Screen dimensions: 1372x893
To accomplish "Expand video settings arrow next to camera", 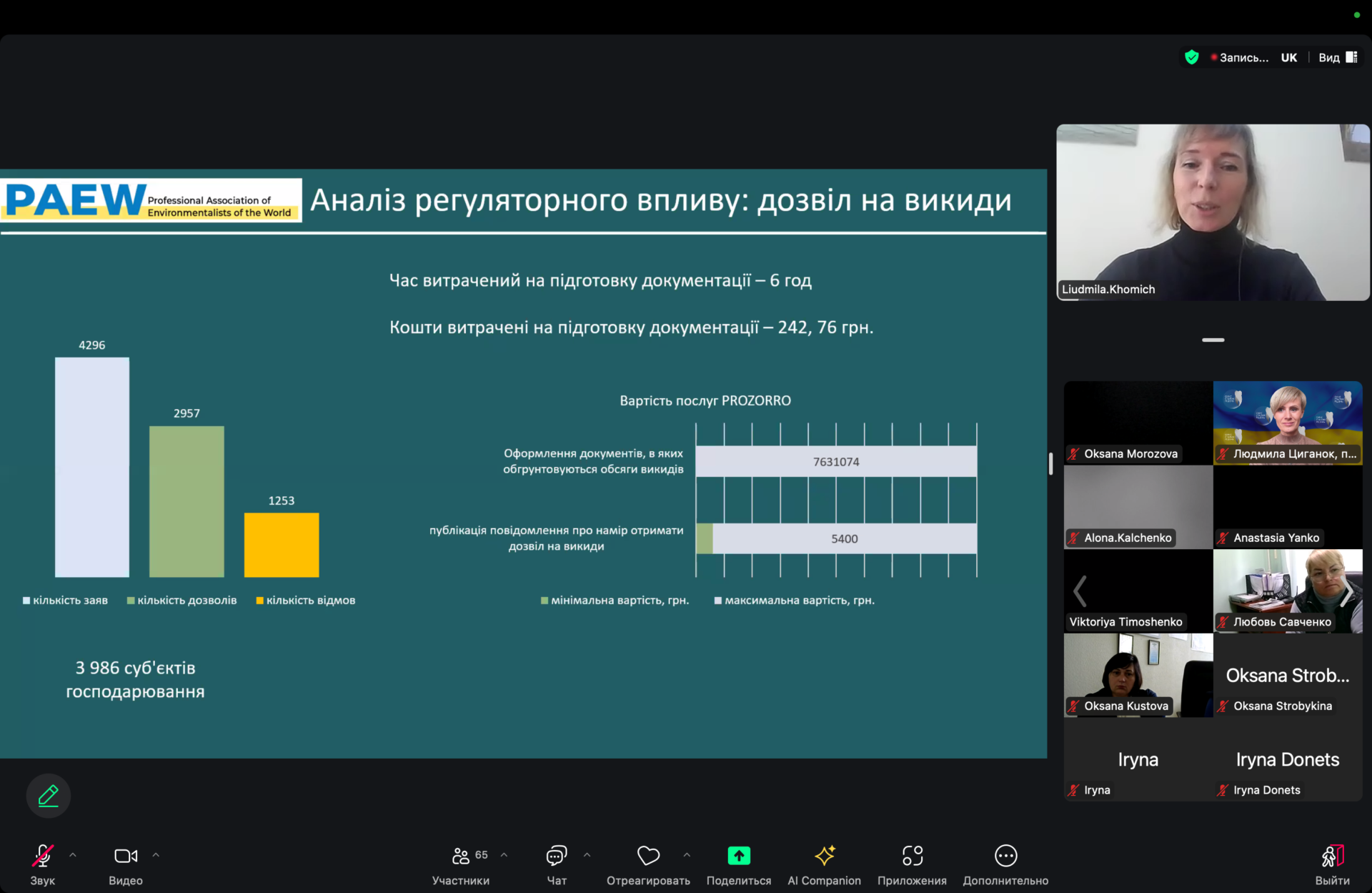I will click(x=156, y=855).
